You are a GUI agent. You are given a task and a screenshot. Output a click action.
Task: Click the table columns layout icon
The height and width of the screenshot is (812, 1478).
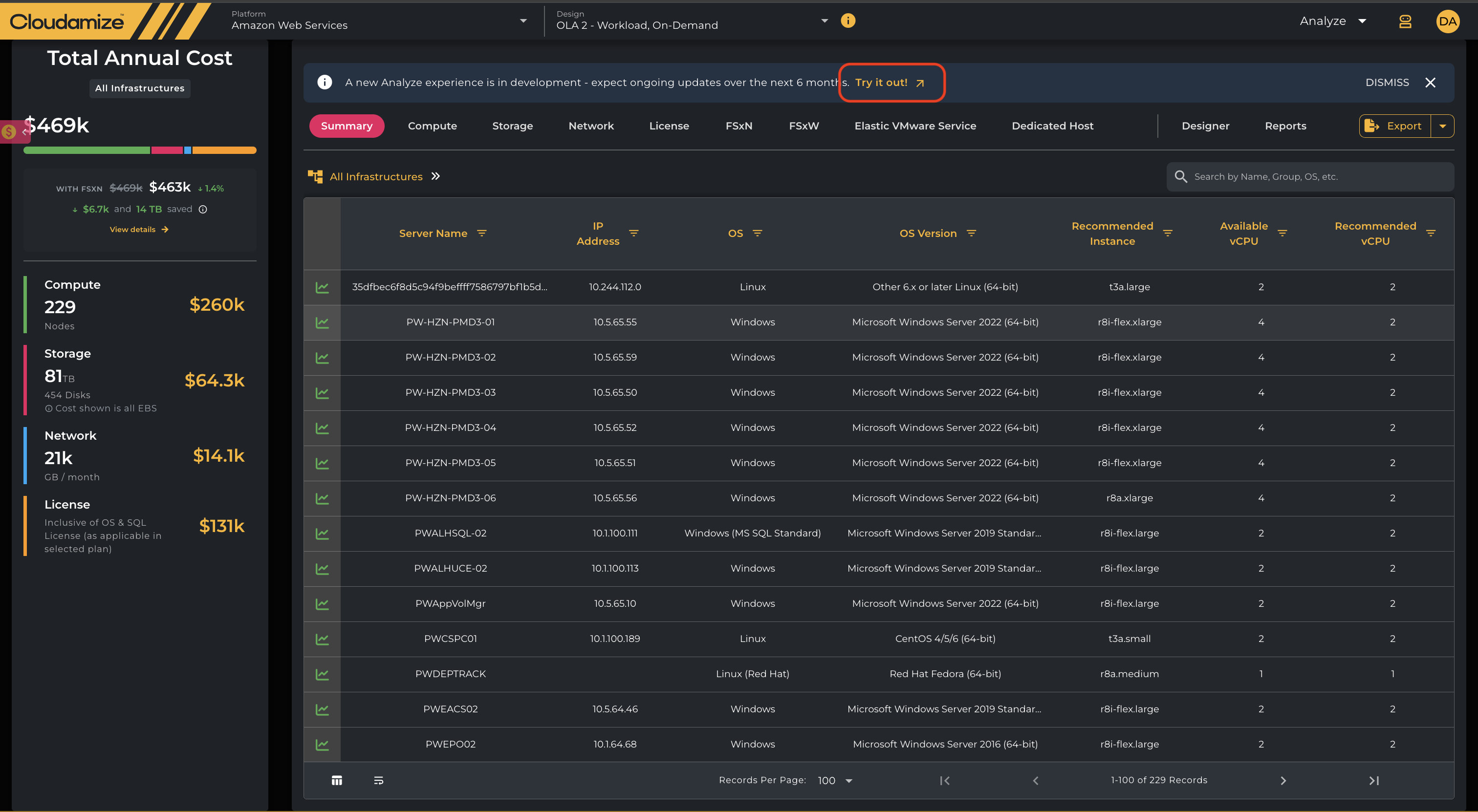click(x=337, y=780)
